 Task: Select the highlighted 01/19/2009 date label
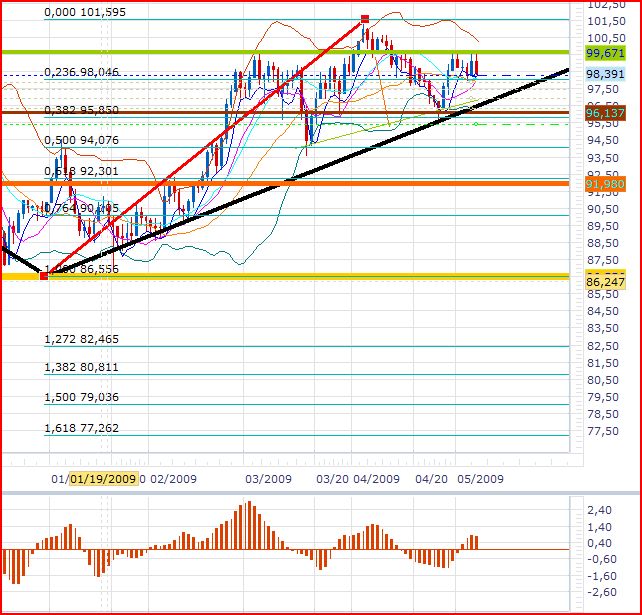tap(103, 479)
